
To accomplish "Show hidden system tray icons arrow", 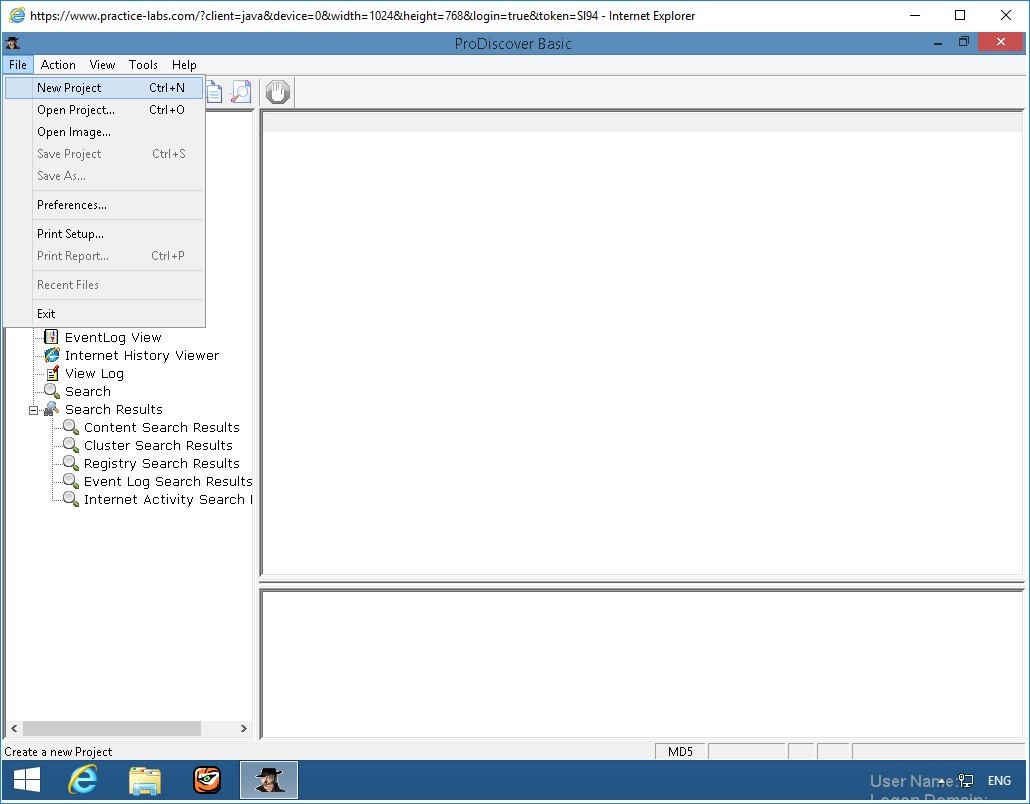I will click(x=941, y=780).
